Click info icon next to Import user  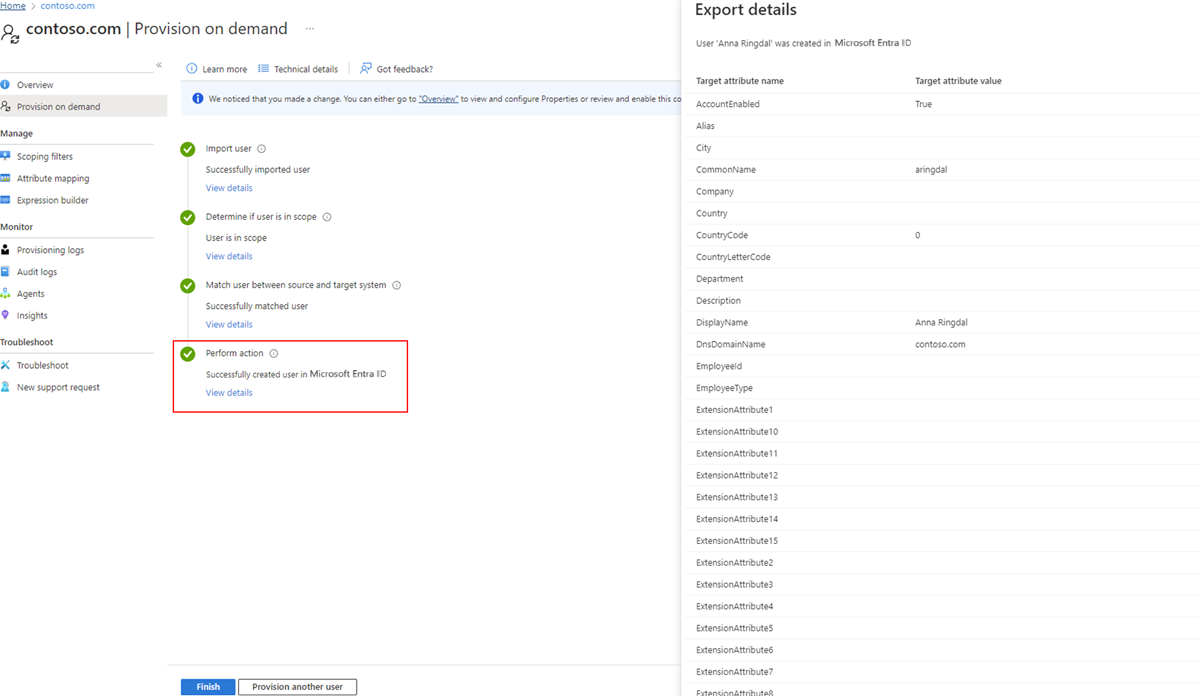[x=262, y=149]
